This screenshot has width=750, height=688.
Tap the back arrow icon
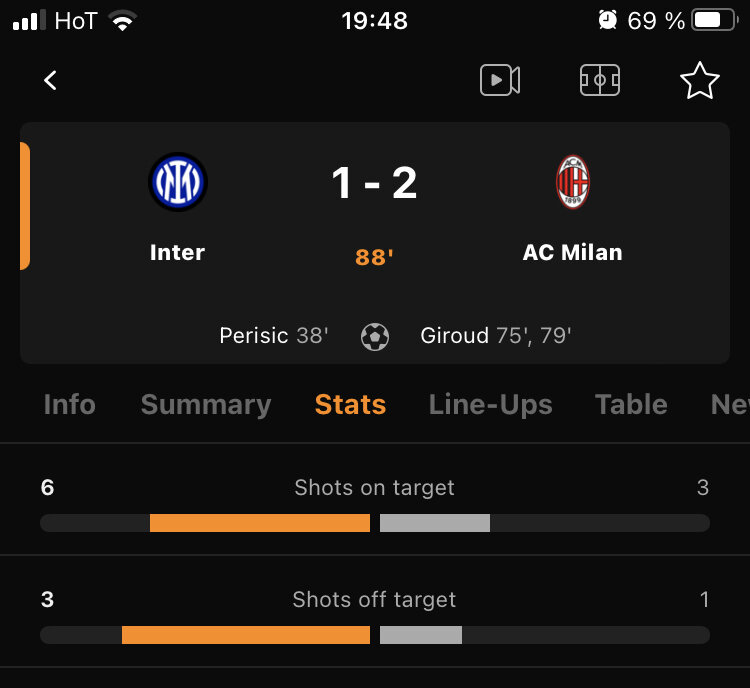coord(50,80)
